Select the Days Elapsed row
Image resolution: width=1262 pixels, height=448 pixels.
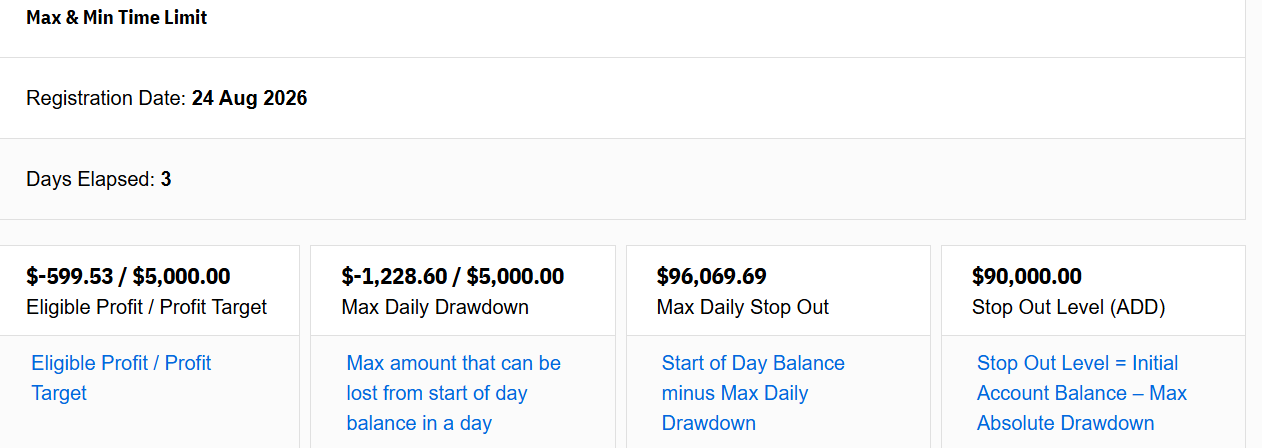pos(622,179)
